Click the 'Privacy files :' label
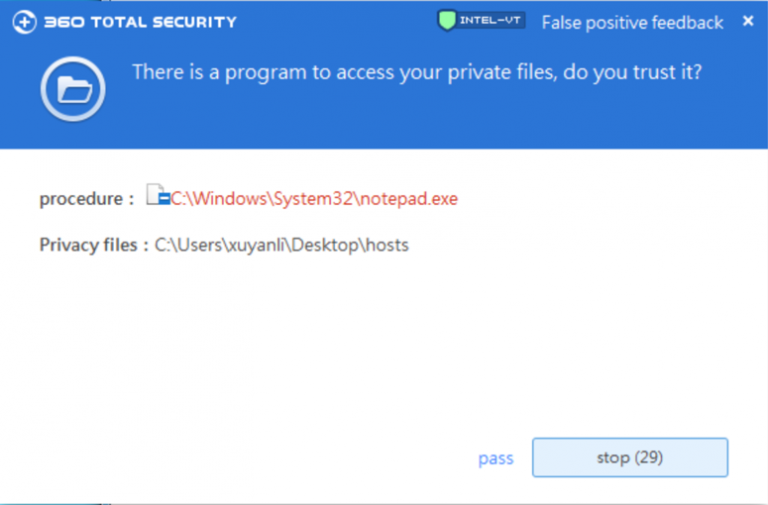Image resolution: width=768 pixels, height=505 pixels. [94, 245]
